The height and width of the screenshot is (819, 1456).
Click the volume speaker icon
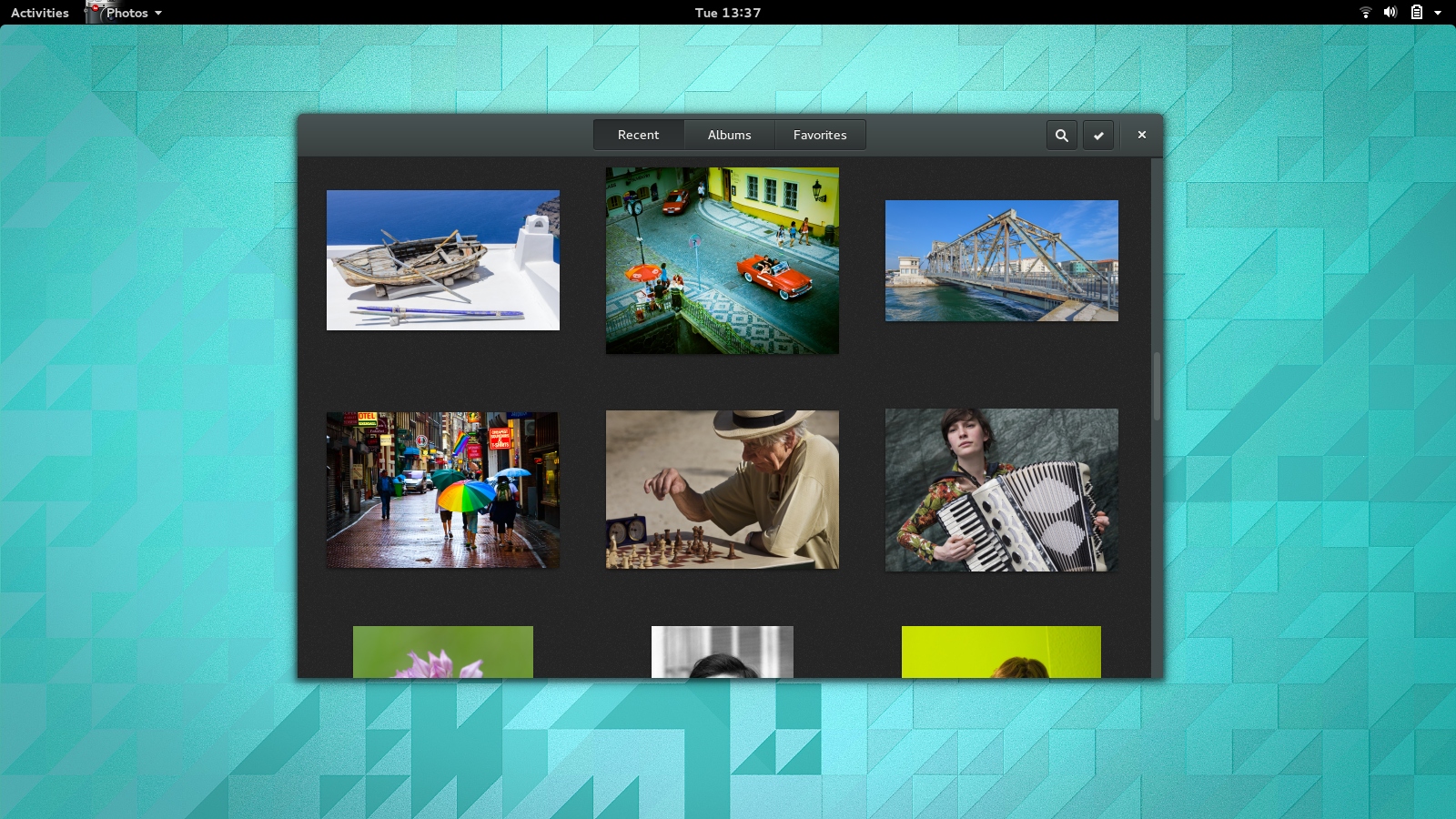[x=1390, y=12]
